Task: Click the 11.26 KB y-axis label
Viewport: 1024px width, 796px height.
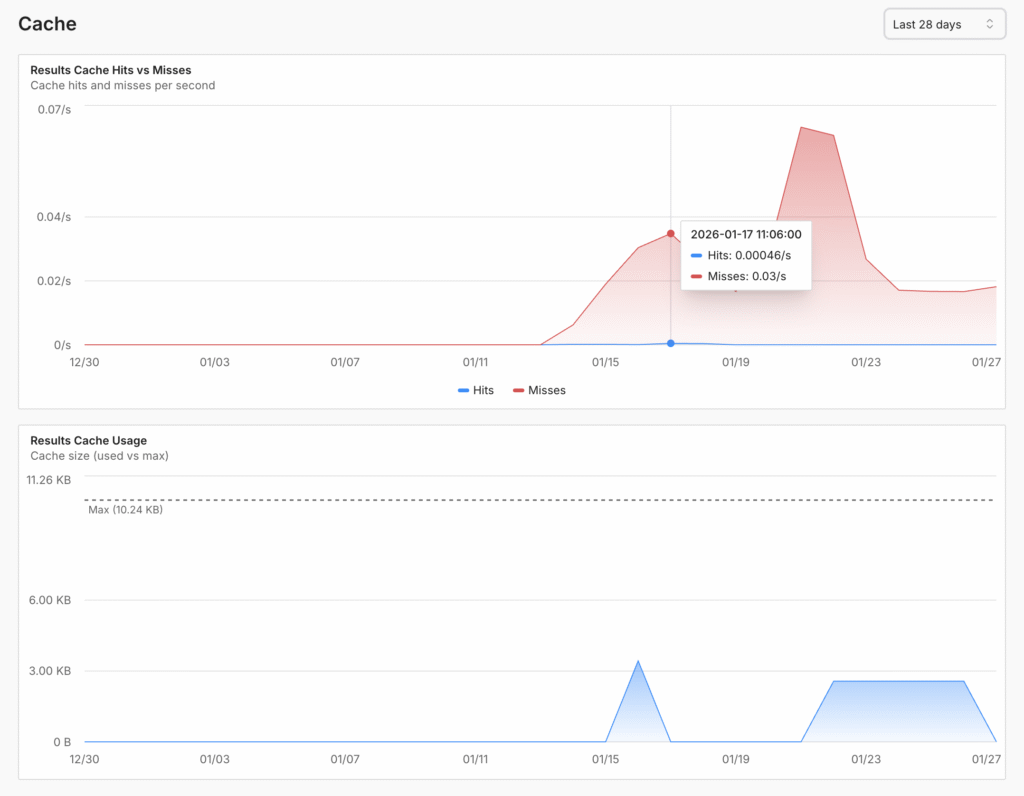Action: [x=48, y=480]
